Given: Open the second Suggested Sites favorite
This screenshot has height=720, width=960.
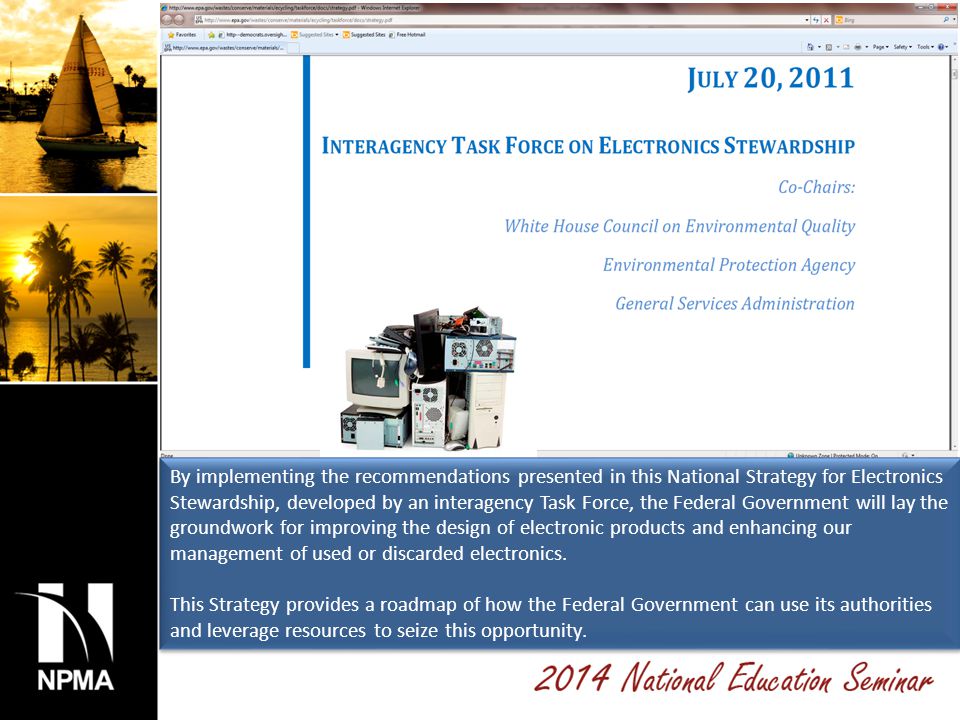Looking at the screenshot, I should pyautogui.click(x=364, y=35).
